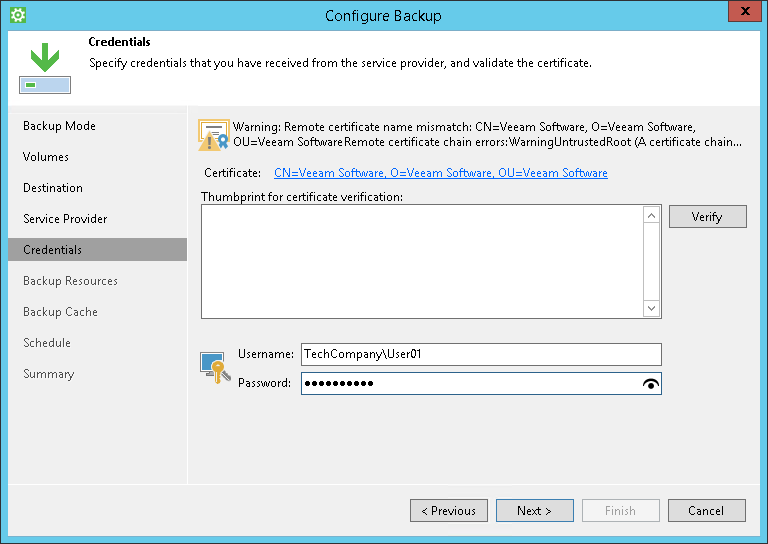Click into the Password field
768x544 pixels.
pos(470,384)
